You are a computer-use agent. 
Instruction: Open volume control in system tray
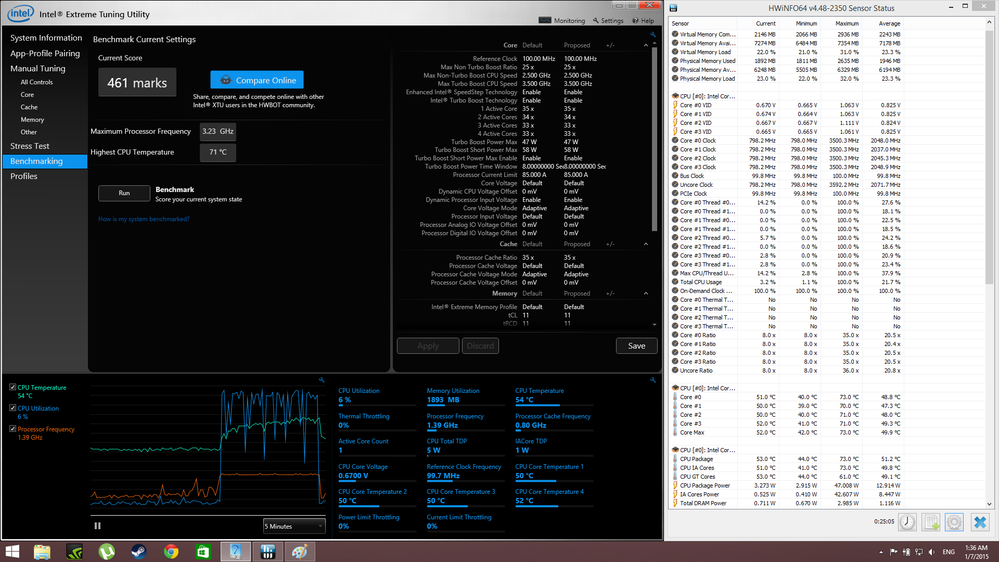click(931, 552)
